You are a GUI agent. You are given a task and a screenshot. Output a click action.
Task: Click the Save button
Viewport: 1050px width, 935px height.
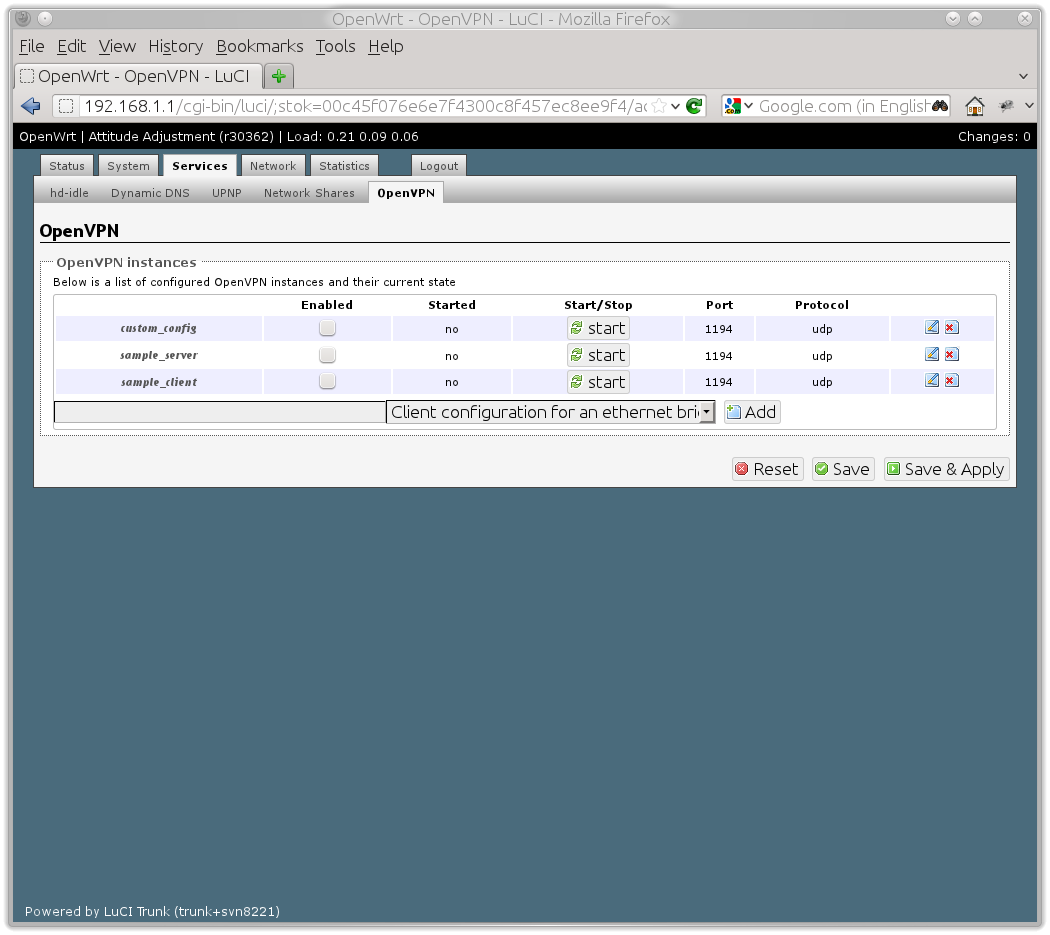click(x=843, y=469)
